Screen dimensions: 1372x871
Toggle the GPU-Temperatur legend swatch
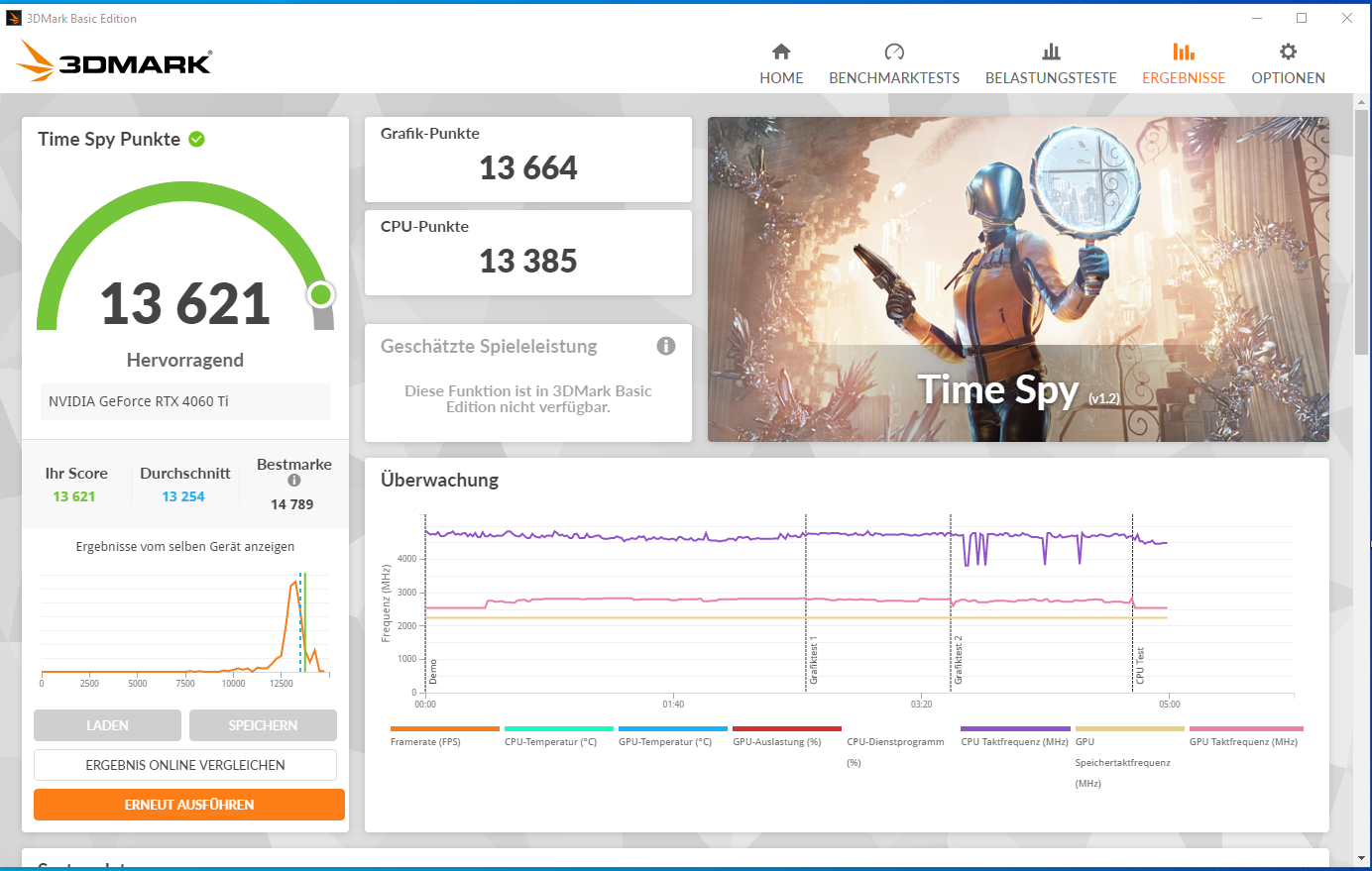(673, 728)
